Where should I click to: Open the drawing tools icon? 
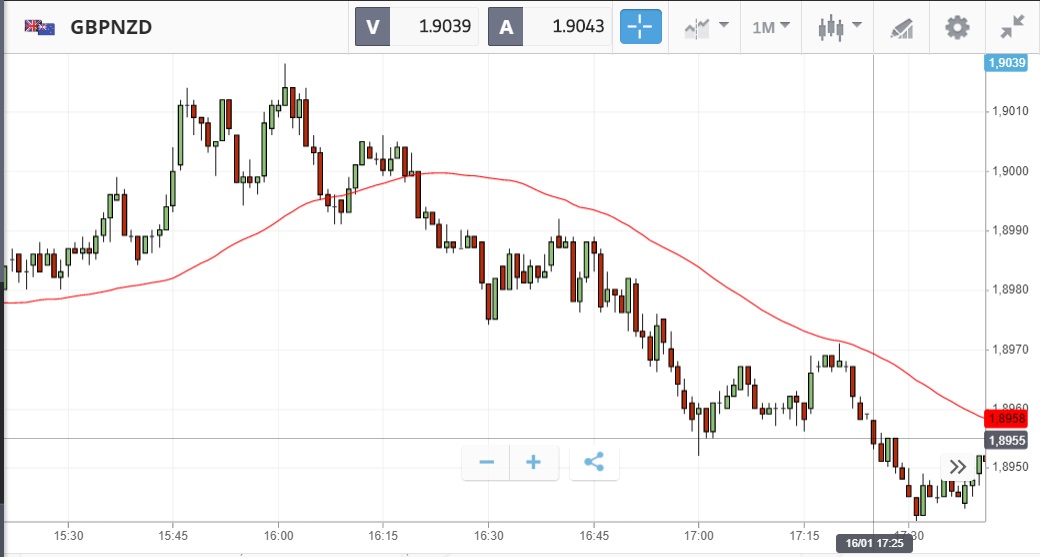coord(900,27)
